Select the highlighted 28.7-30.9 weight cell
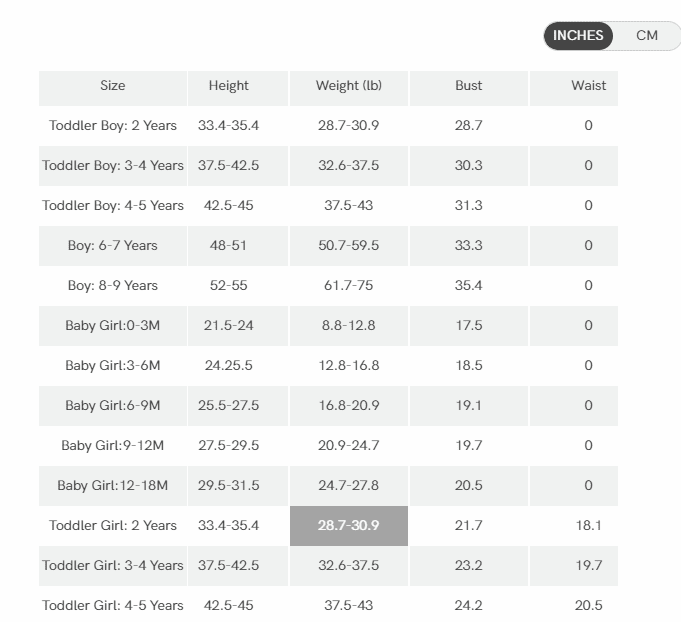 tap(349, 526)
